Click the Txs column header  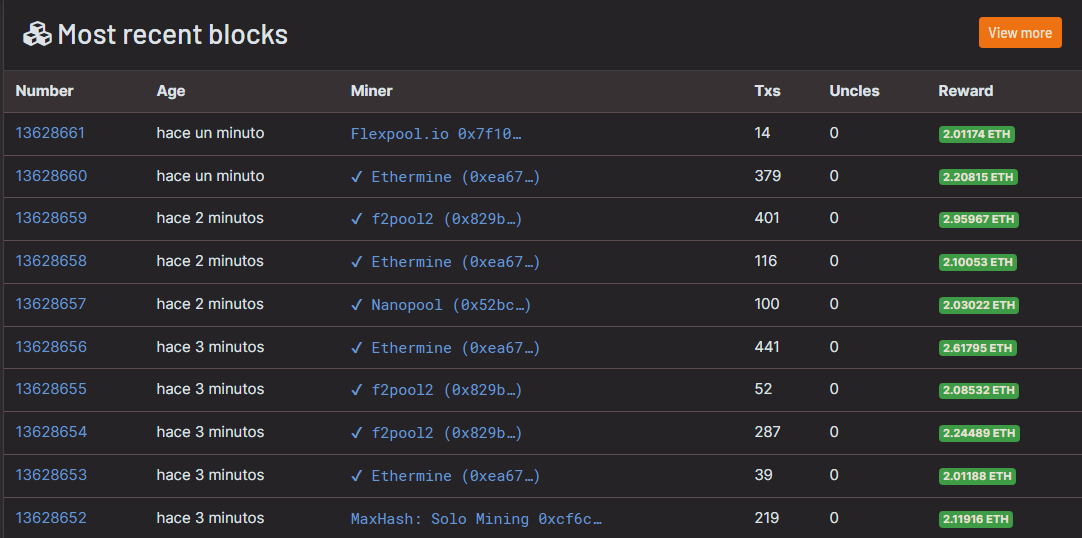click(x=767, y=91)
